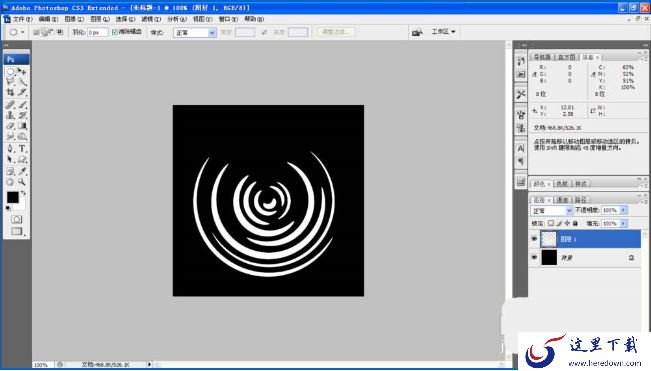Select the Gradient tool
Image resolution: width=651 pixels, height=371 pixels.
(x=22, y=126)
